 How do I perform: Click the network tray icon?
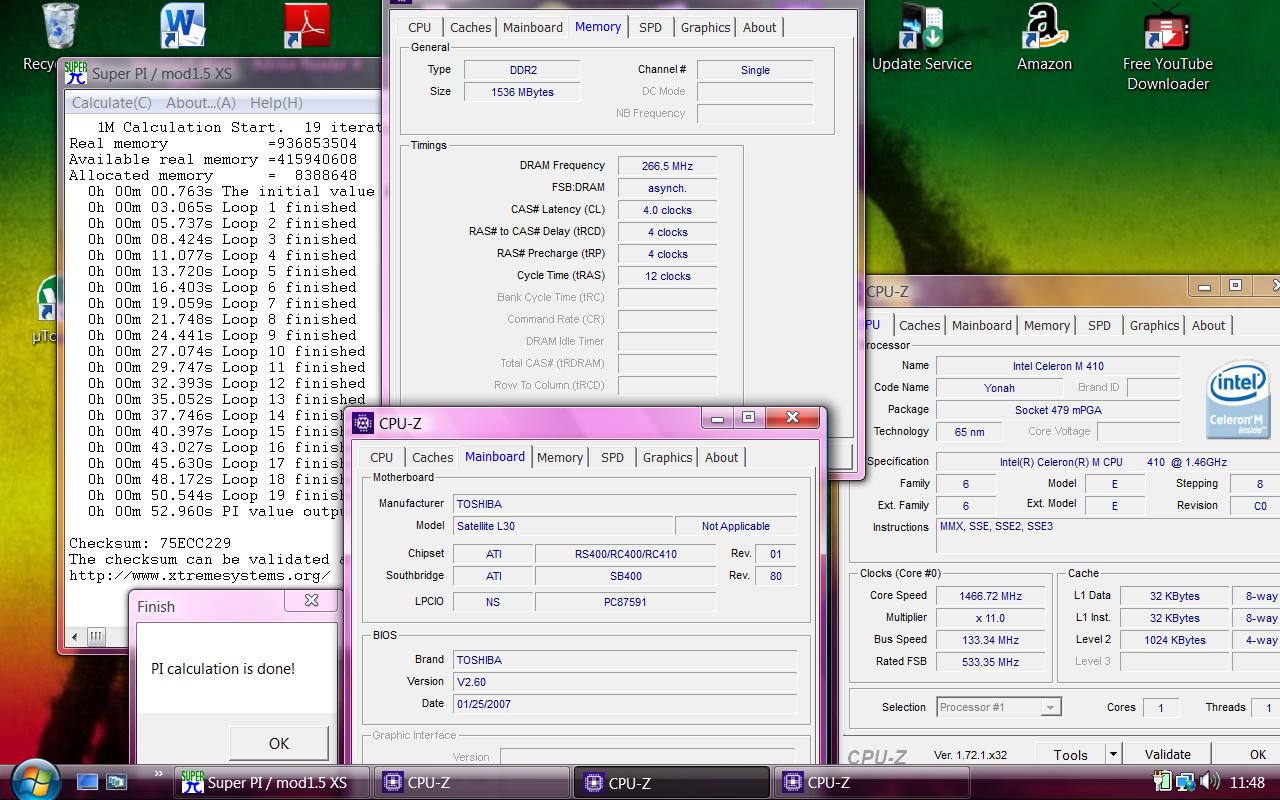click(x=1186, y=782)
